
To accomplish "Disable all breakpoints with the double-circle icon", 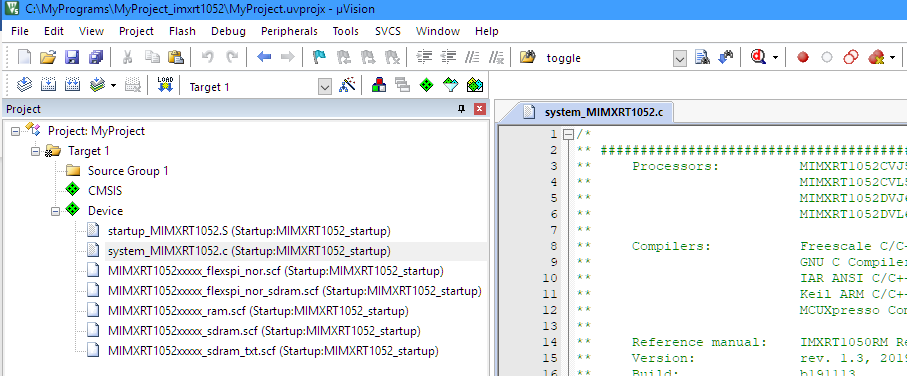I will [851, 57].
